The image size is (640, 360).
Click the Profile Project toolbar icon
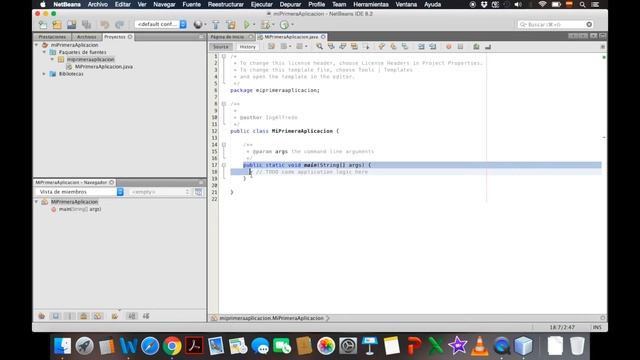coord(284,24)
